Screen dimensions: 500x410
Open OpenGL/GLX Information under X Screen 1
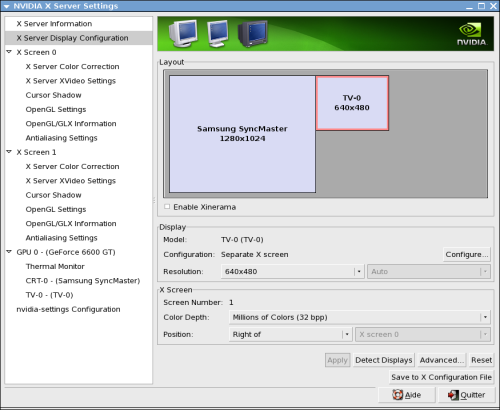pos(71,224)
